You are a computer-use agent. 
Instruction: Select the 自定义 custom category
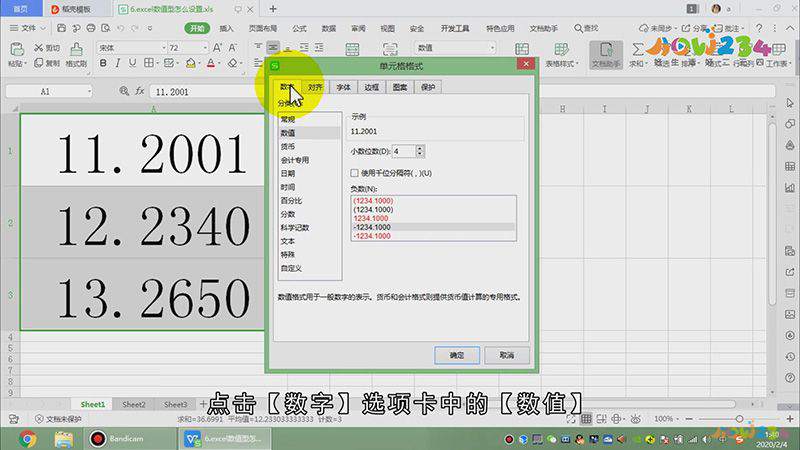tap(309, 268)
